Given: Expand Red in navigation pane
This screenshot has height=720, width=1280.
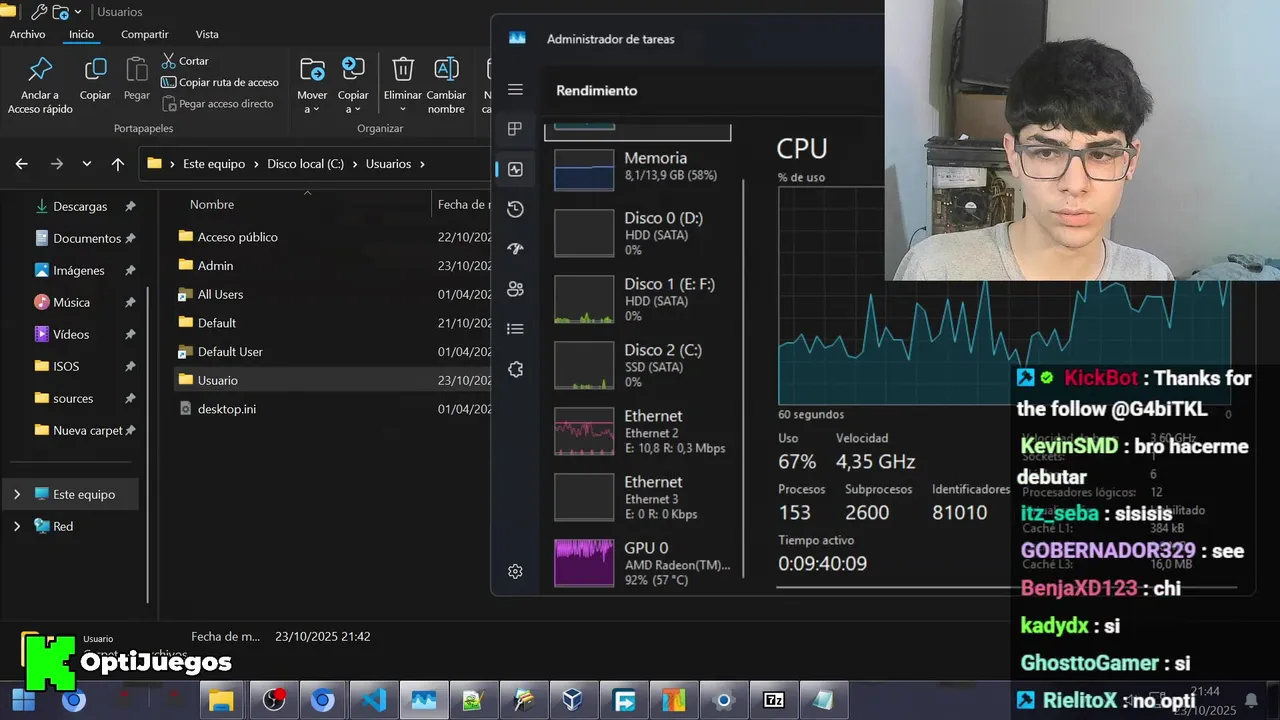Looking at the screenshot, I should [17, 526].
